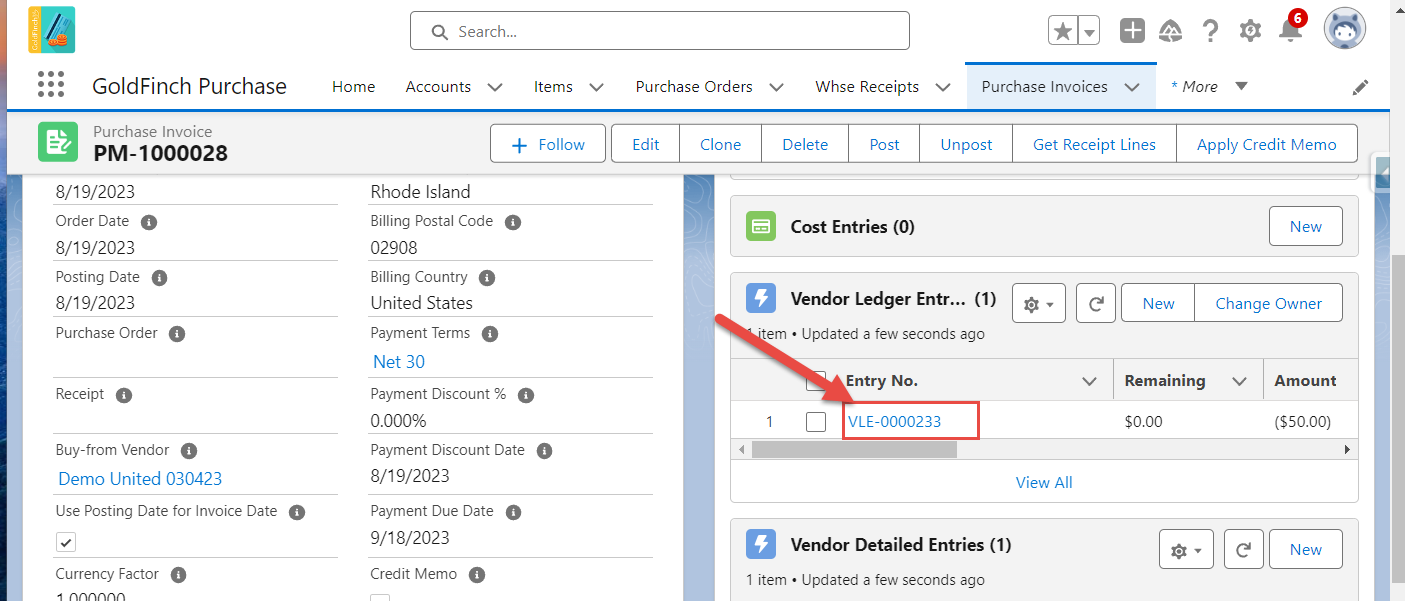The height and width of the screenshot is (601, 1405).
Task: Open Vendor Ledger Entries list settings gear
Action: click(x=1039, y=303)
